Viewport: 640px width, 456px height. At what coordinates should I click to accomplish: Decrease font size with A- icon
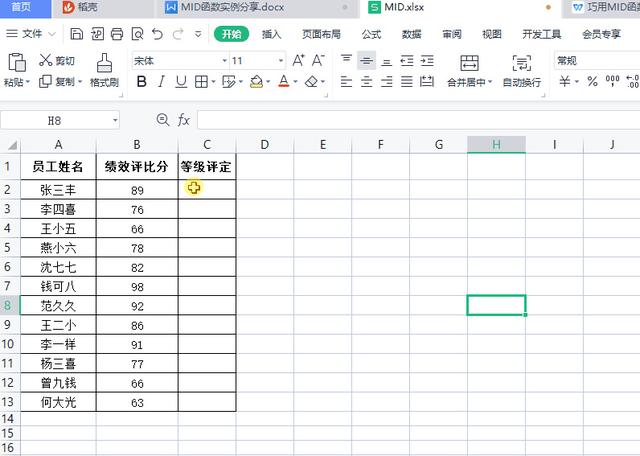pos(318,60)
